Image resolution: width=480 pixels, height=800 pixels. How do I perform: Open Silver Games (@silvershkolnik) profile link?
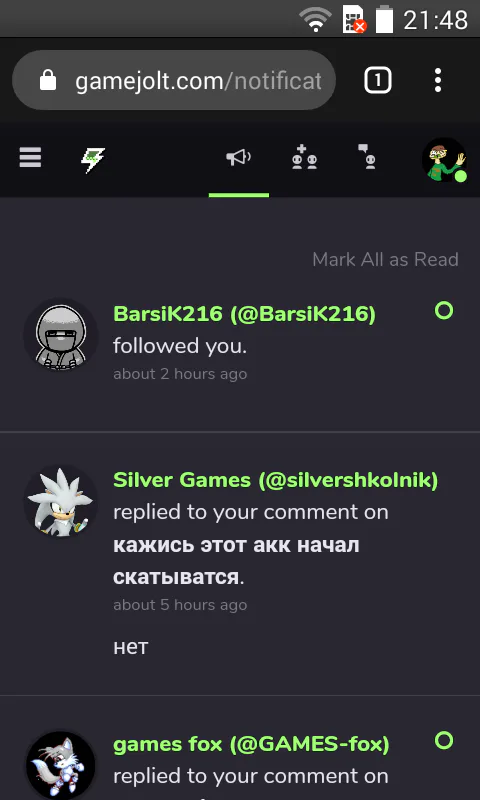point(275,480)
